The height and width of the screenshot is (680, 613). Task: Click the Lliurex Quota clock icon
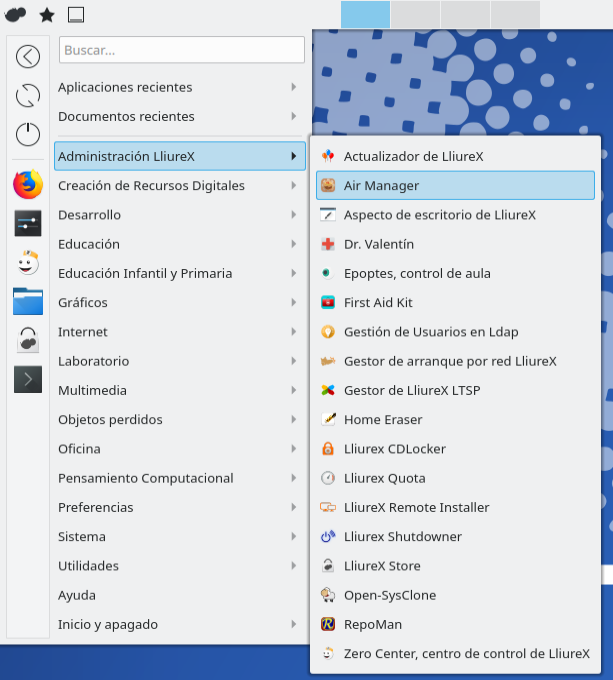pos(328,478)
